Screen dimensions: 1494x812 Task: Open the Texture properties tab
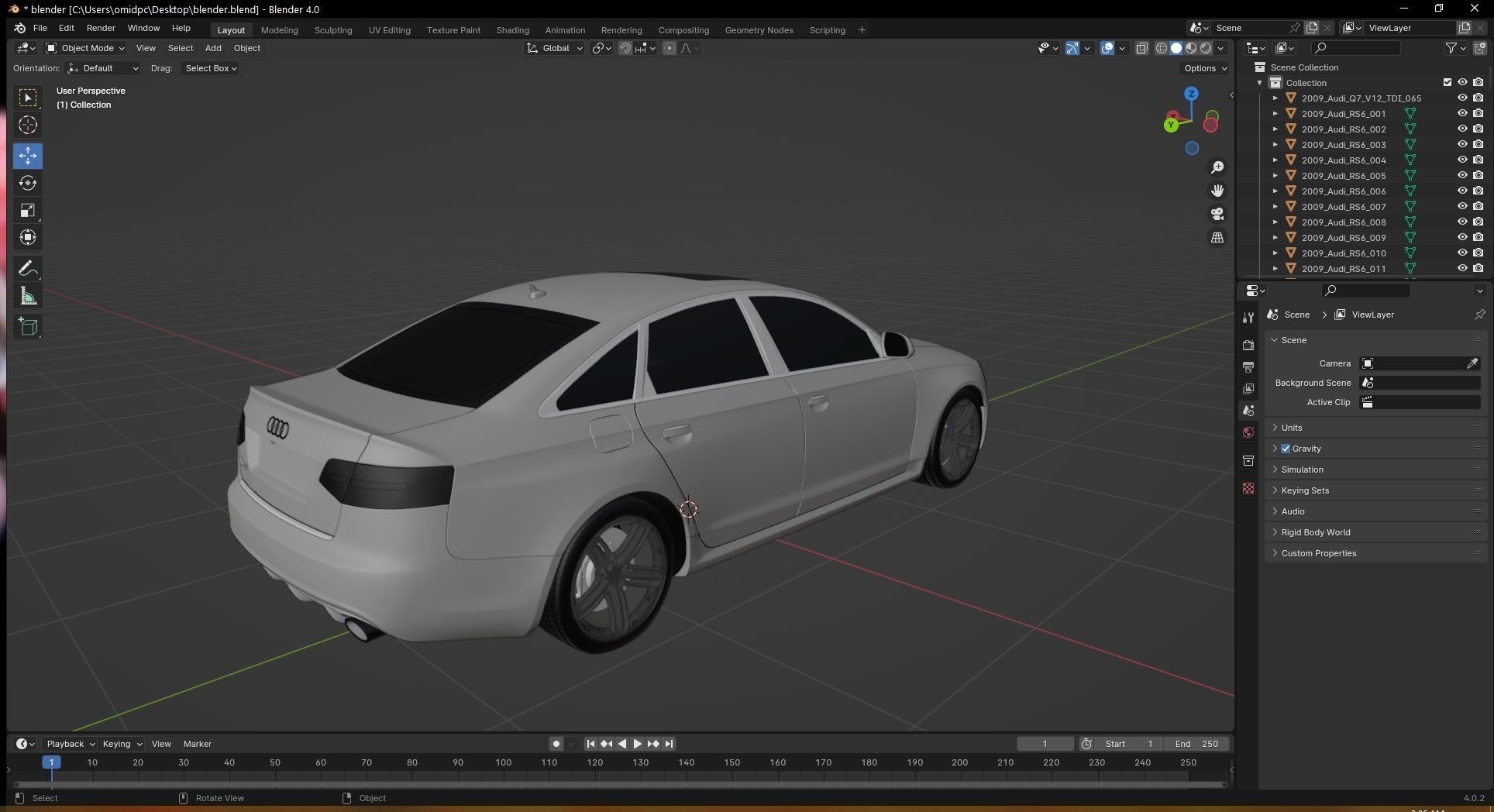1248,488
